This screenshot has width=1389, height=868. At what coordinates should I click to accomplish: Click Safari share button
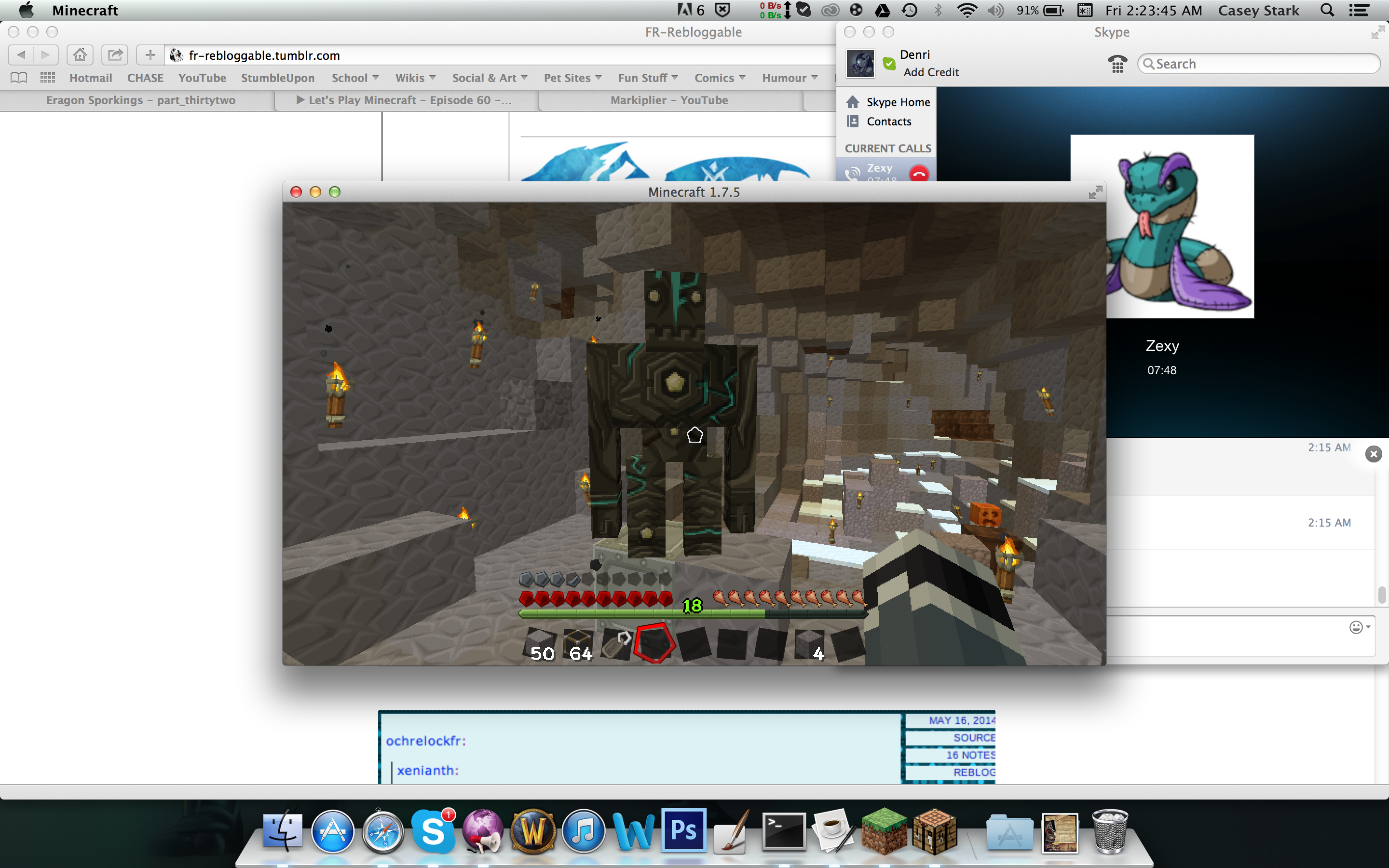pos(115,55)
